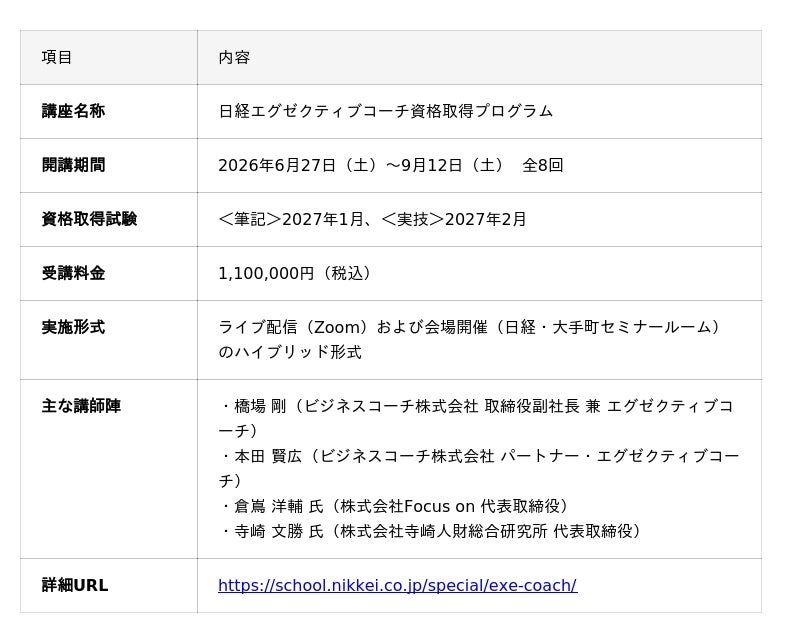
Task: Select the 主な講師陣 row label
Action: [x=81, y=406]
